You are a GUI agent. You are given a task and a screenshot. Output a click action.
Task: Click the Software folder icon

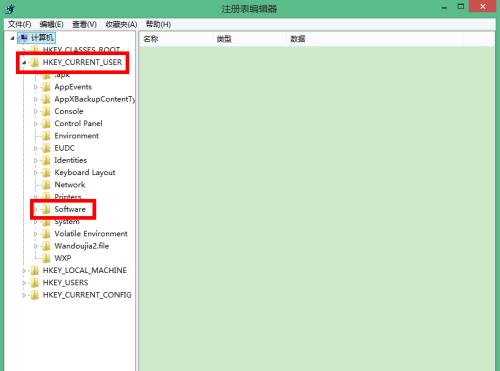(46, 209)
